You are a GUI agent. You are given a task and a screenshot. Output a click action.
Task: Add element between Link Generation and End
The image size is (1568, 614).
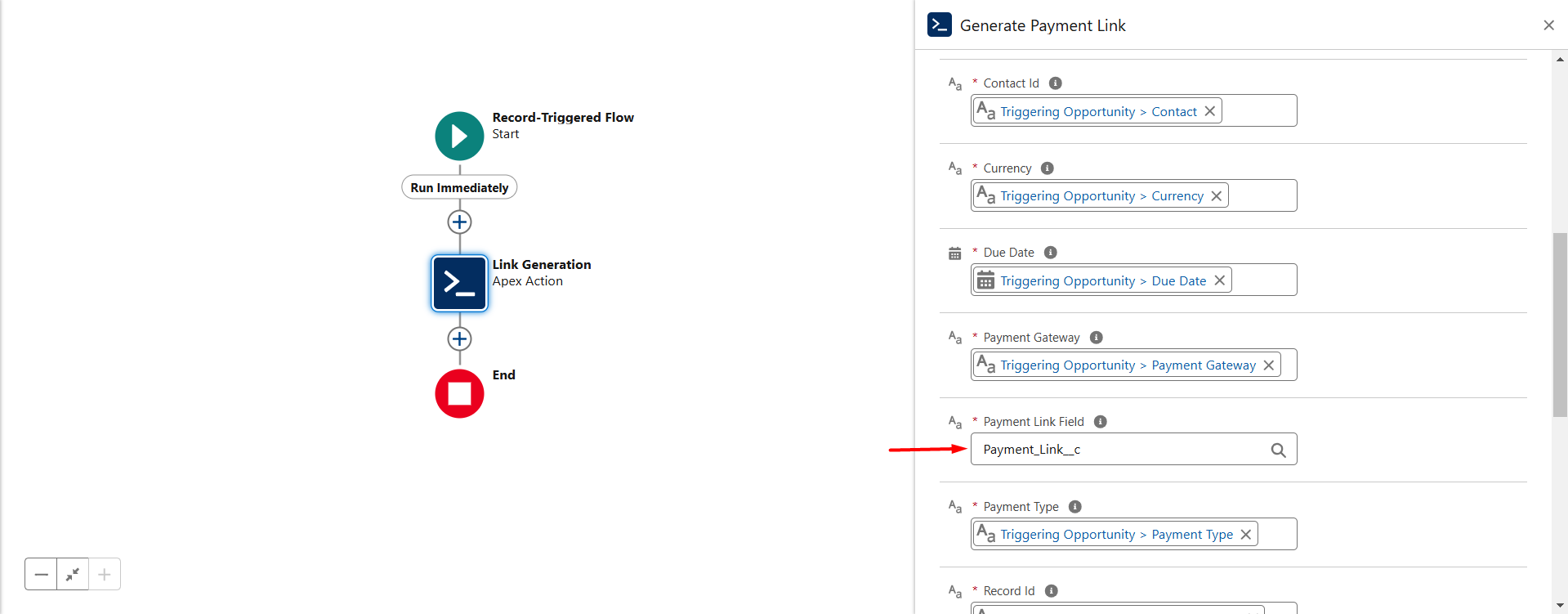tap(459, 338)
